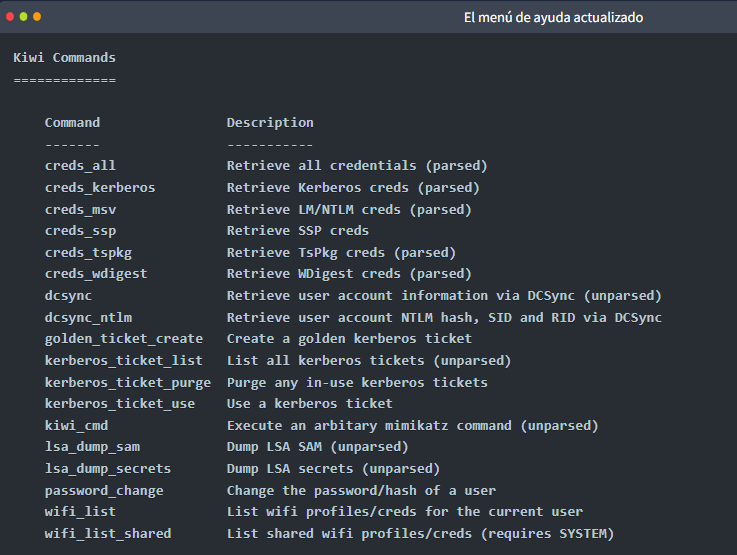
Task: Click 'List wifi profiles/creds for the current user'
Action: [404, 512]
